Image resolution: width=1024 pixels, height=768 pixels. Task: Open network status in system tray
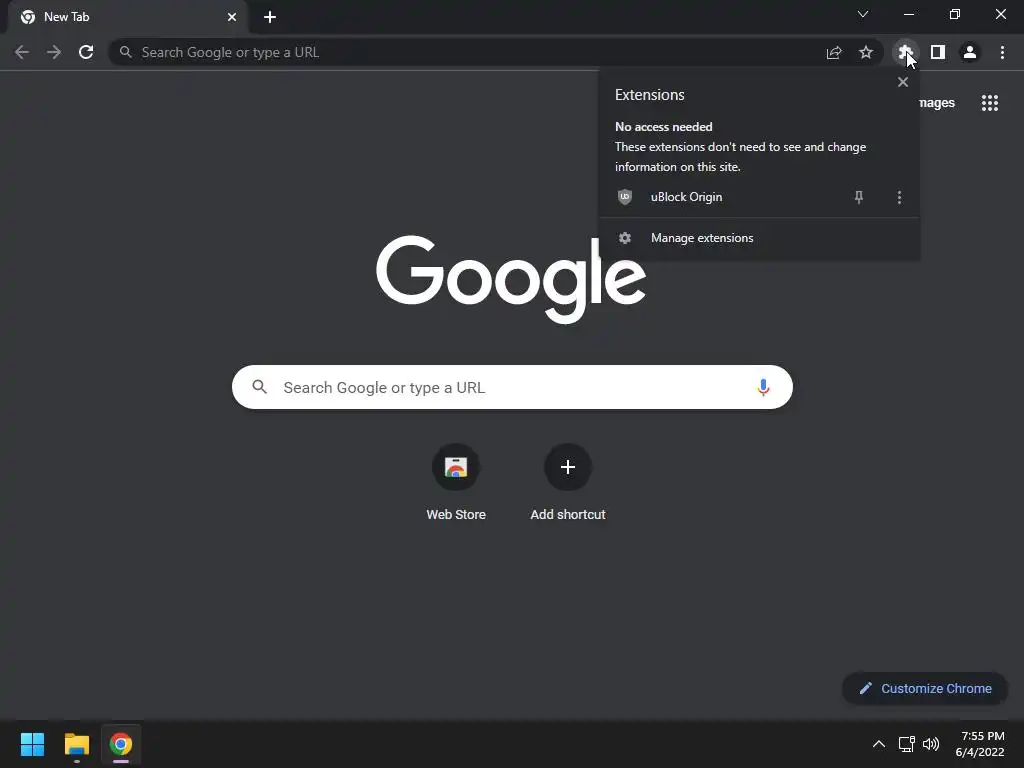coord(906,744)
